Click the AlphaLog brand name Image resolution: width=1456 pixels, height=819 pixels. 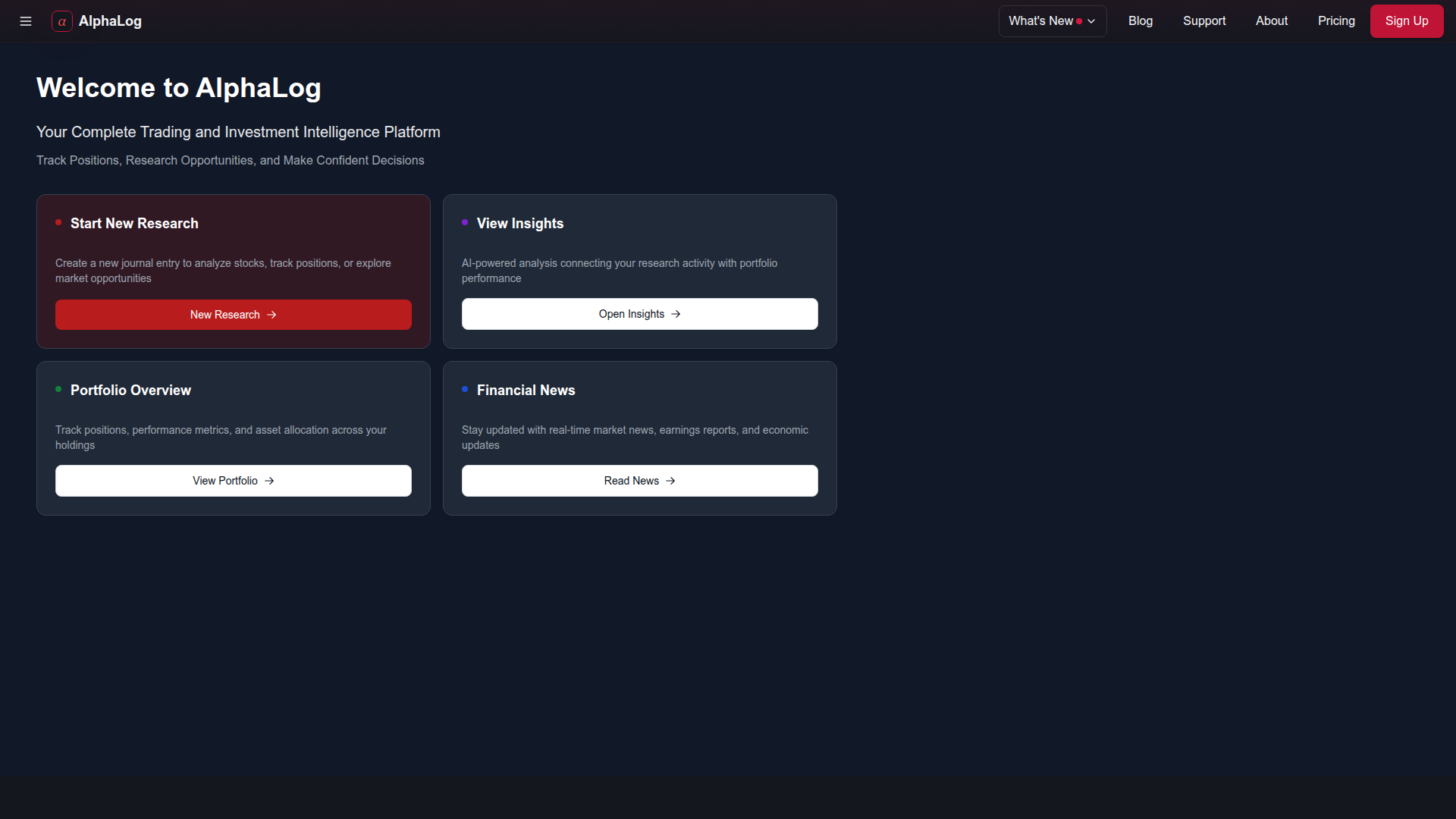110,21
